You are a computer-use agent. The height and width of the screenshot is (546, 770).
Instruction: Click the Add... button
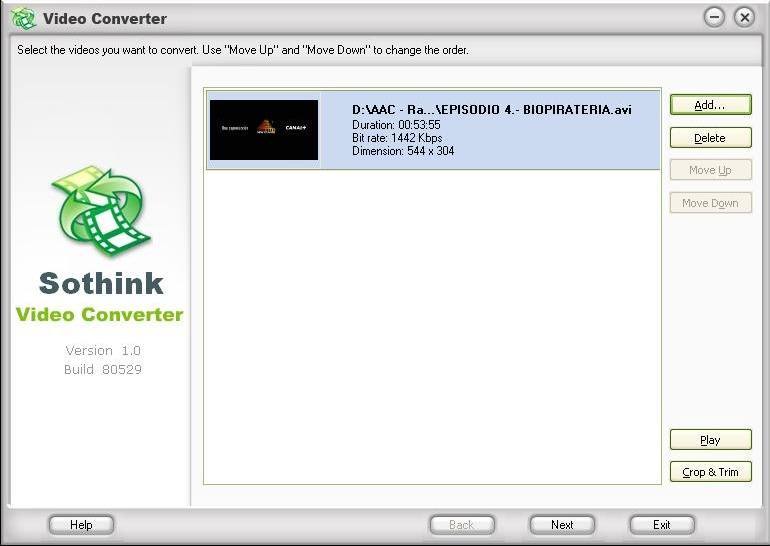tap(710, 105)
